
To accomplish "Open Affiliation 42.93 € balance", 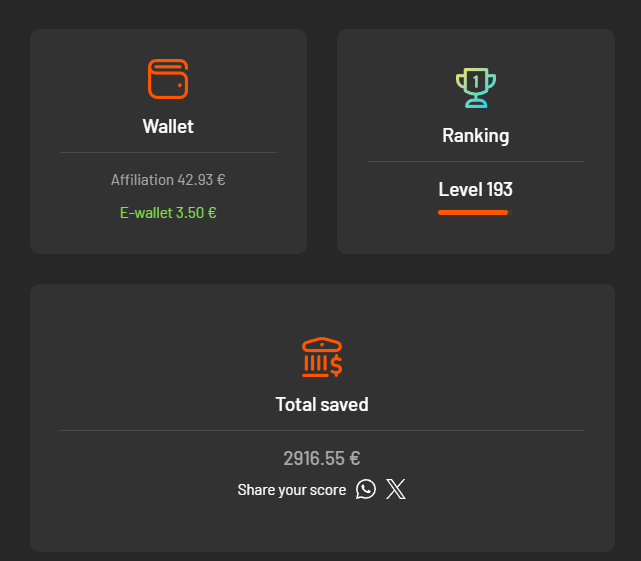I will (x=168, y=180).
